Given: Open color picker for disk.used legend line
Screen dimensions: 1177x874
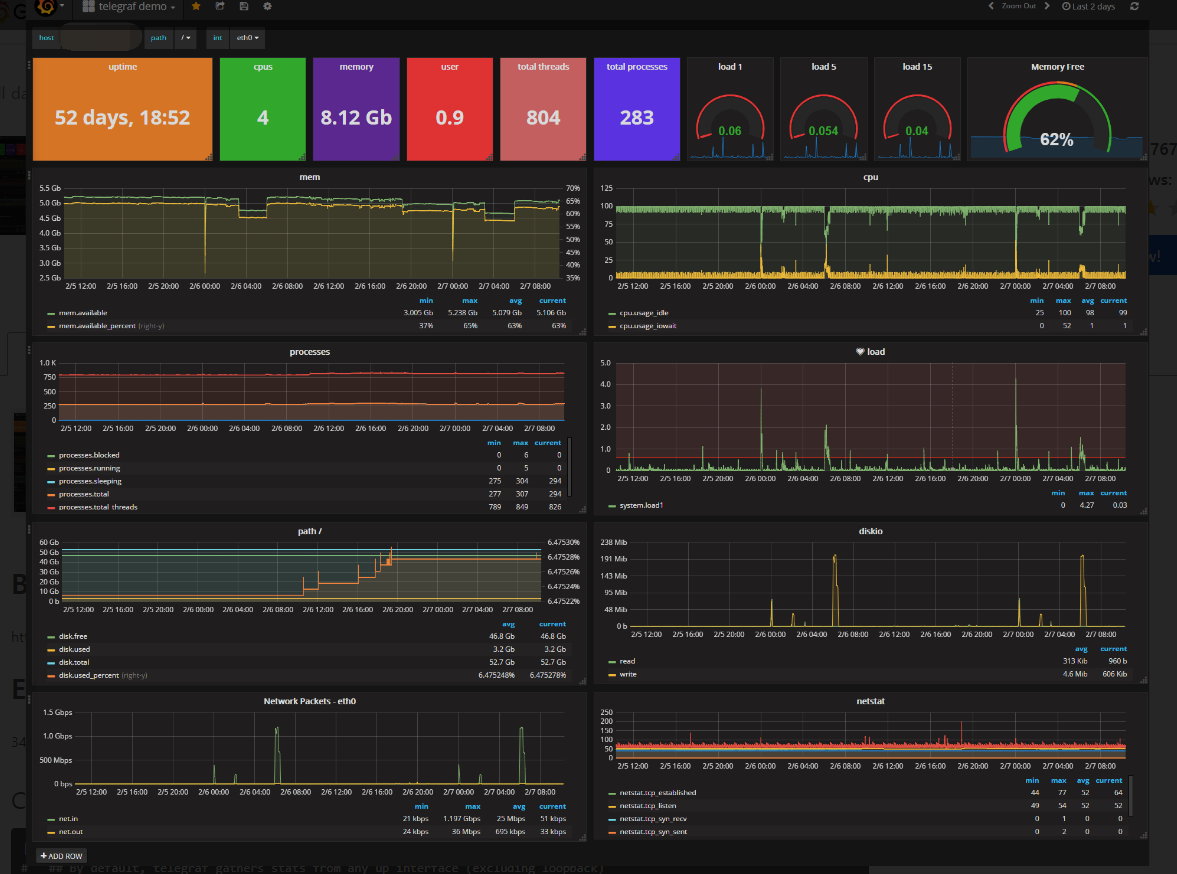Looking at the screenshot, I should coord(51,649).
